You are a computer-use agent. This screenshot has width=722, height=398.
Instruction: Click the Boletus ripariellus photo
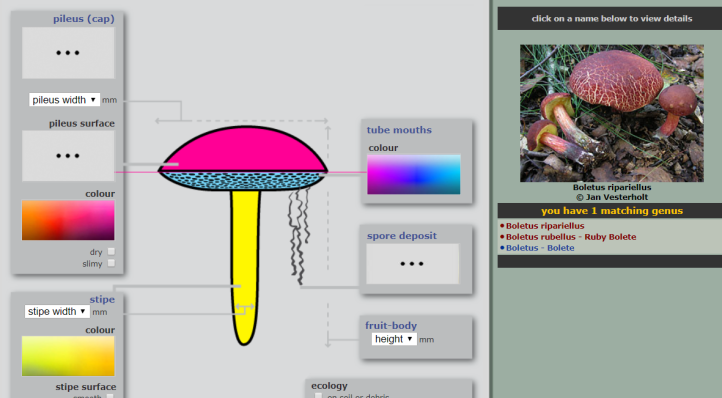(611, 113)
